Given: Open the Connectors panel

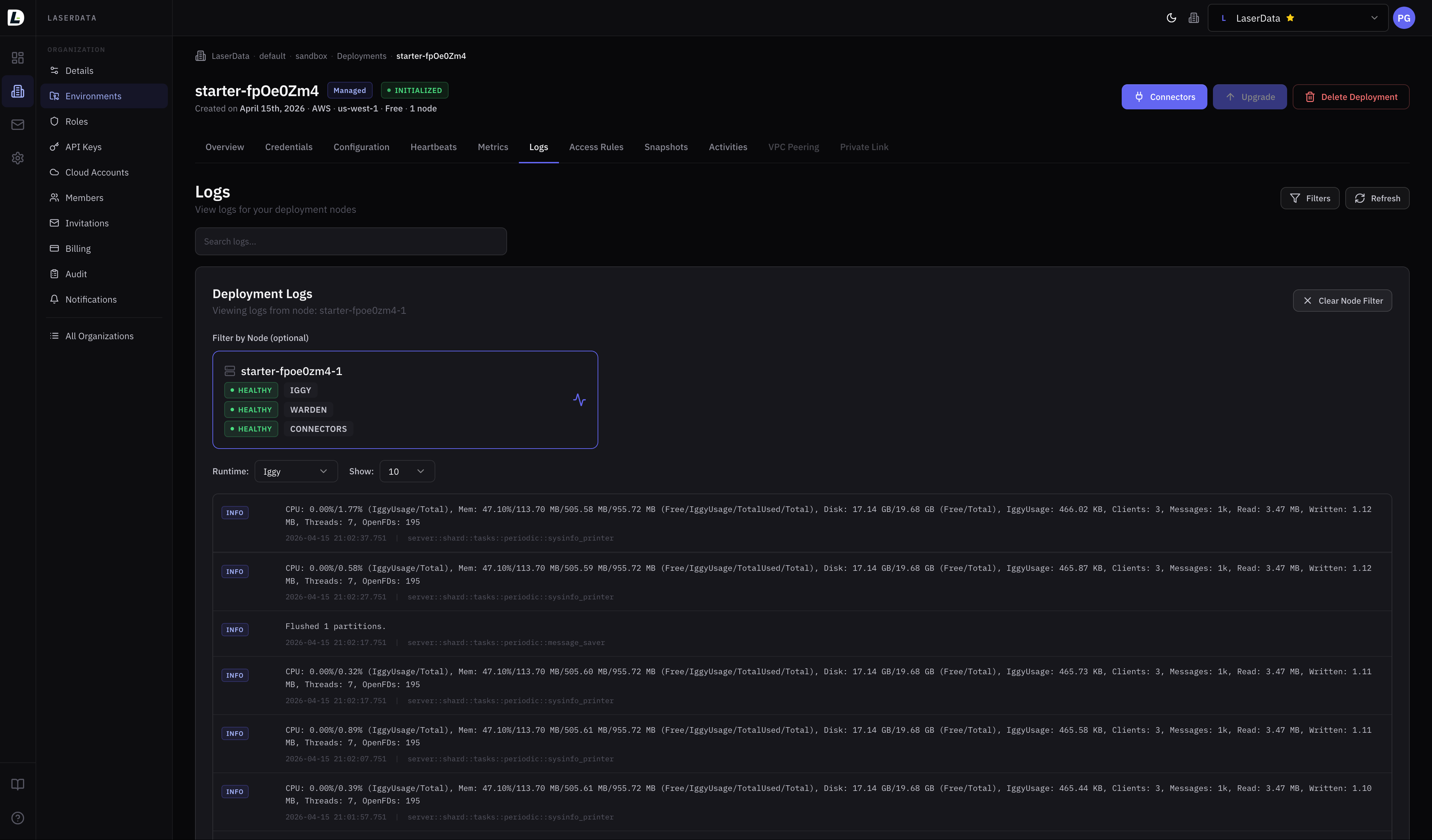Looking at the screenshot, I should pyautogui.click(x=1164, y=96).
